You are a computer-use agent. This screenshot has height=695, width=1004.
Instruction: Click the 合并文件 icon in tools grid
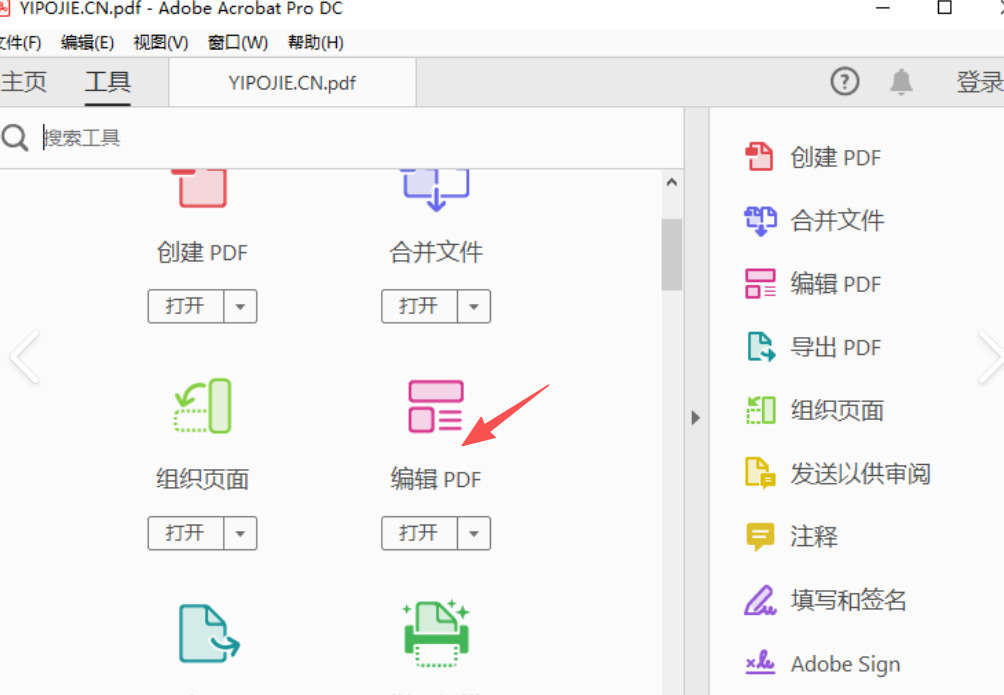click(x=435, y=189)
